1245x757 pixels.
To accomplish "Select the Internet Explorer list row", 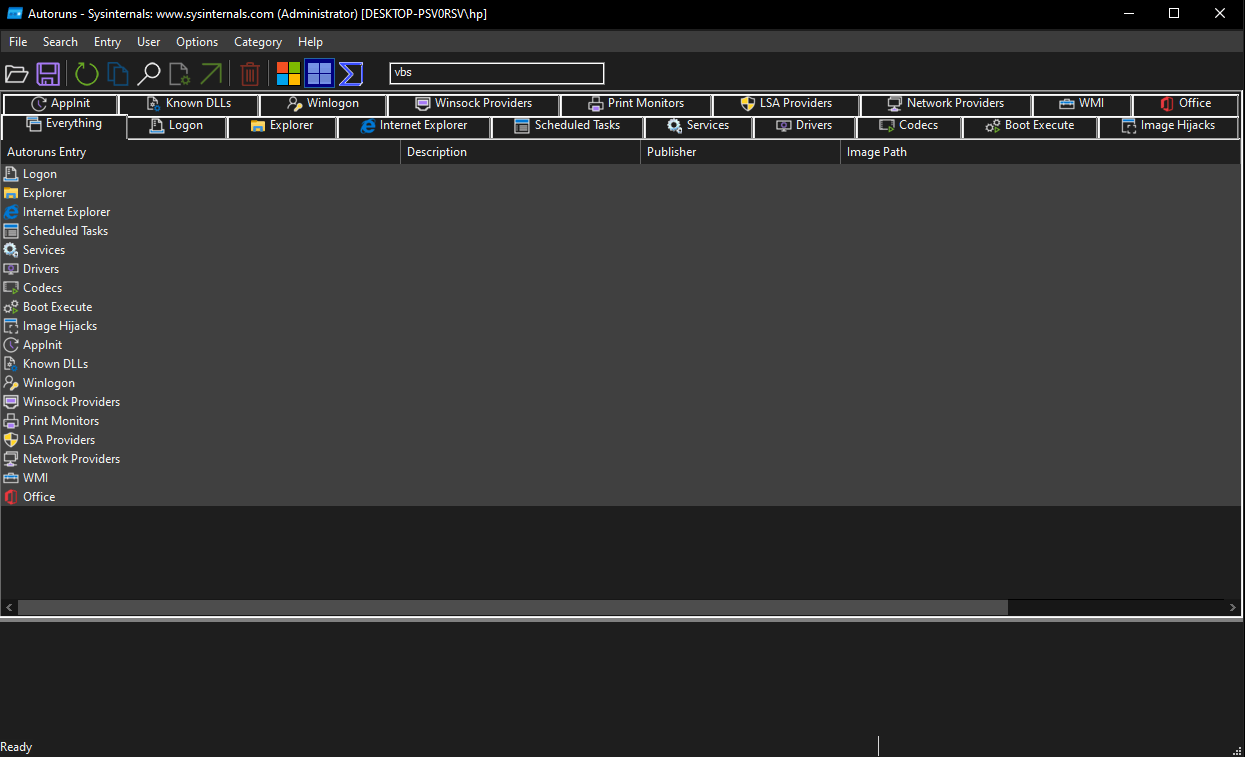I will pos(620,212).
